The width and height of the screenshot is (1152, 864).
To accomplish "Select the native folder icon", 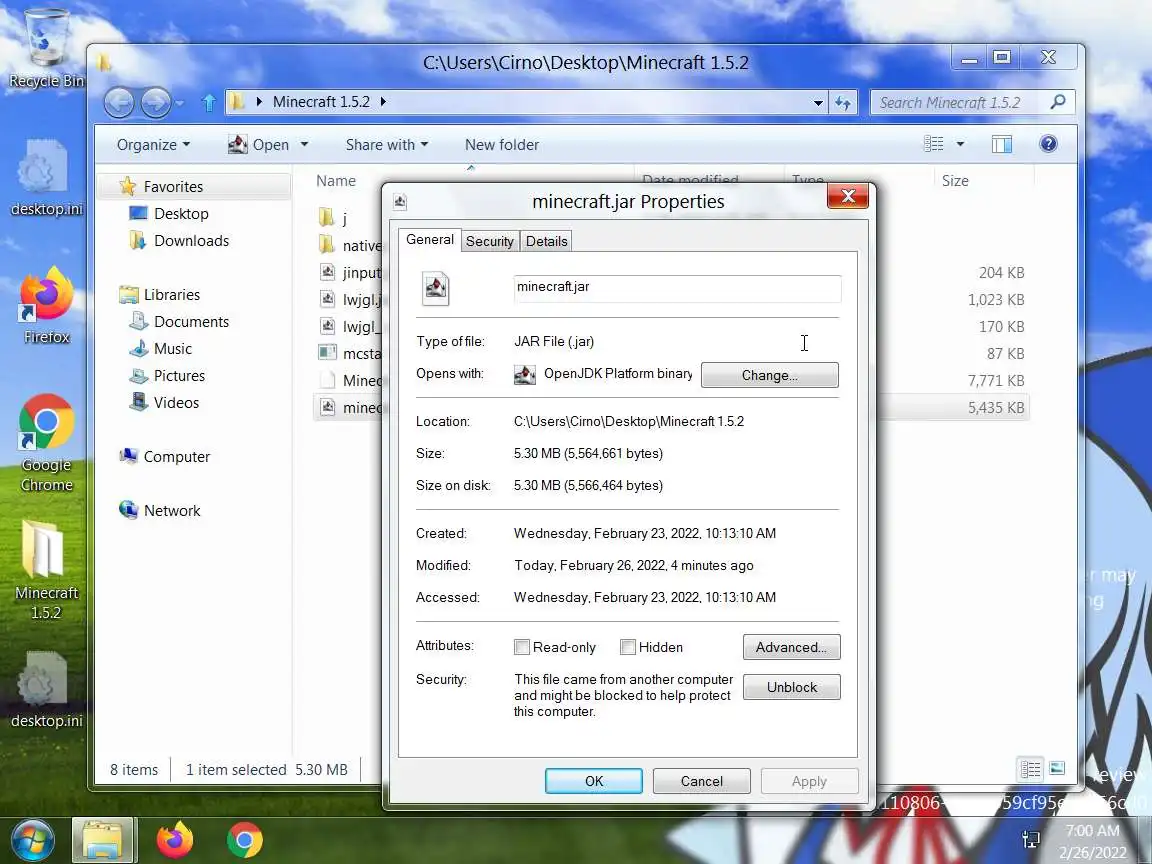I will point(327,245).
